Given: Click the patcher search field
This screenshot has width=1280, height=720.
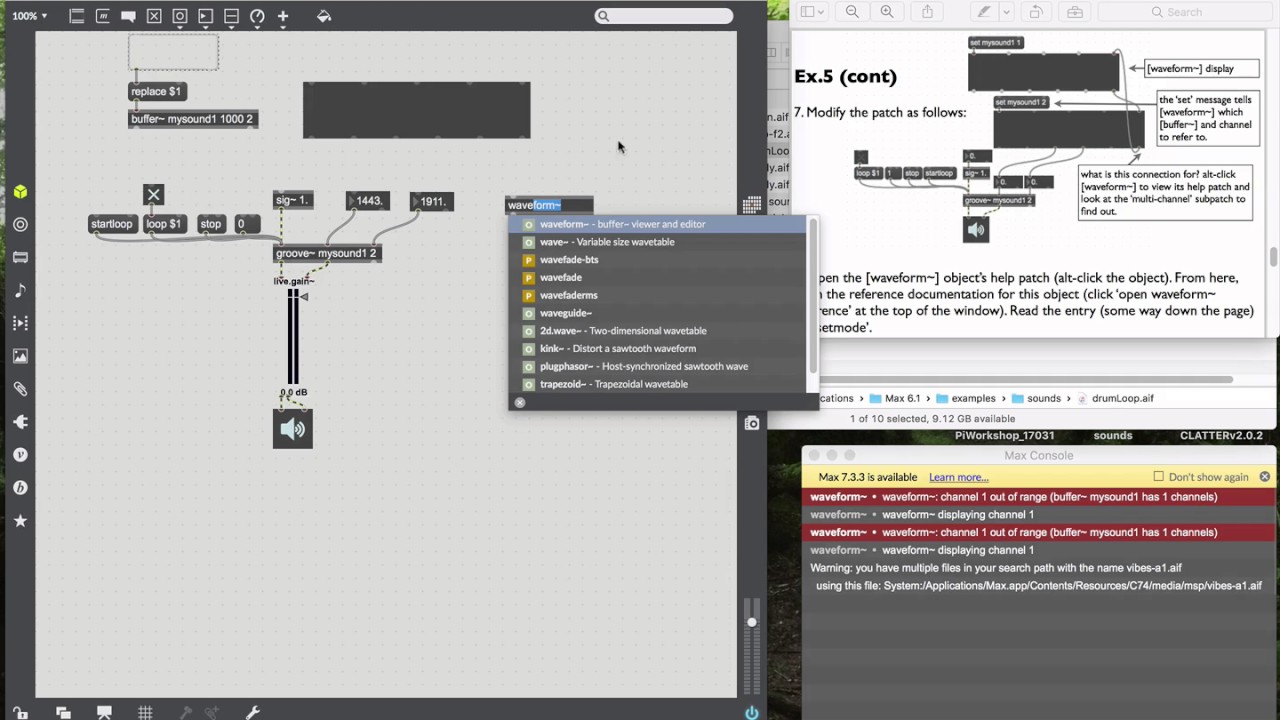Looking at the screenshot, I should tap(664, 16).
